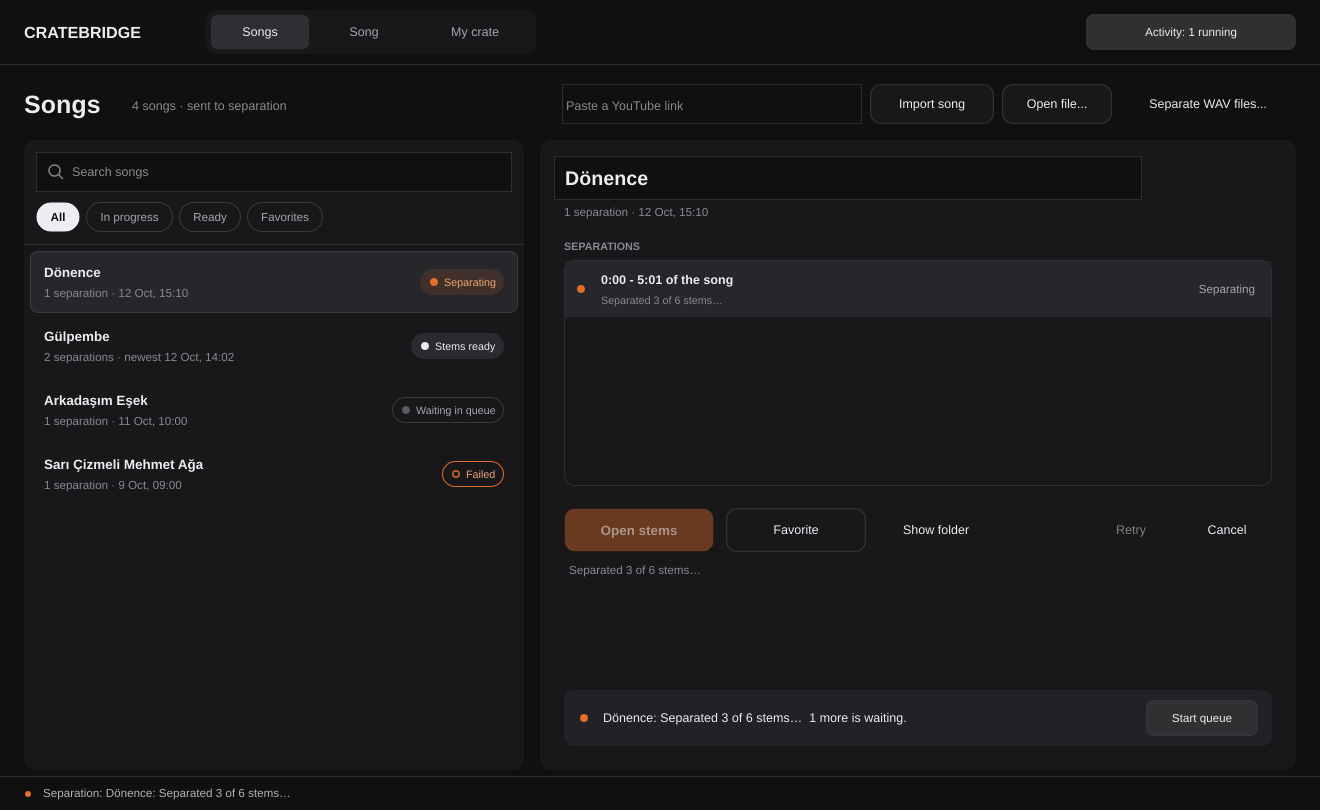Click Show folder
Image resolution: width=1320 pixels, height=810 pixels.
click(x=936, y=530)
